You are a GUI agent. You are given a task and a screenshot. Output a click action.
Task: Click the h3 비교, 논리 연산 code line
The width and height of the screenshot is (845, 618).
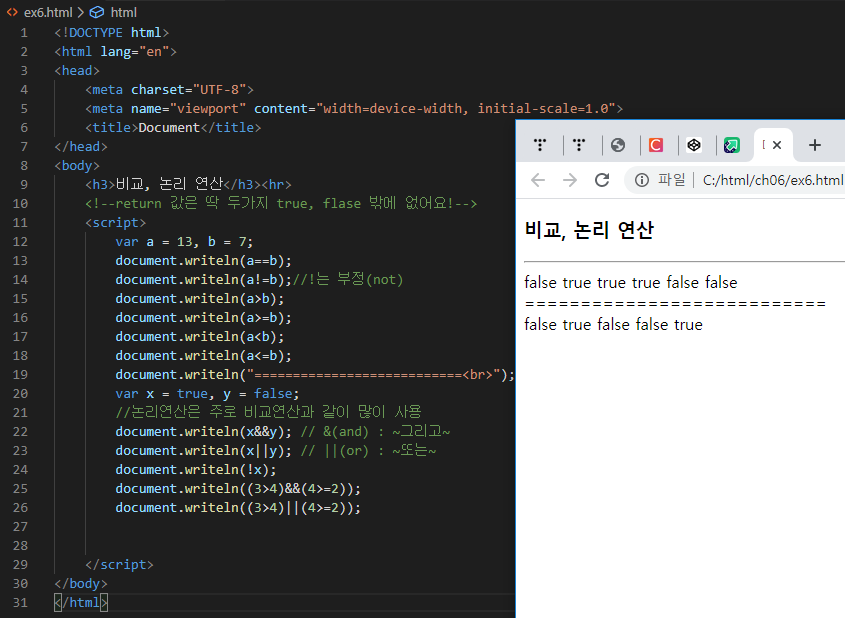tap(188, 184)
